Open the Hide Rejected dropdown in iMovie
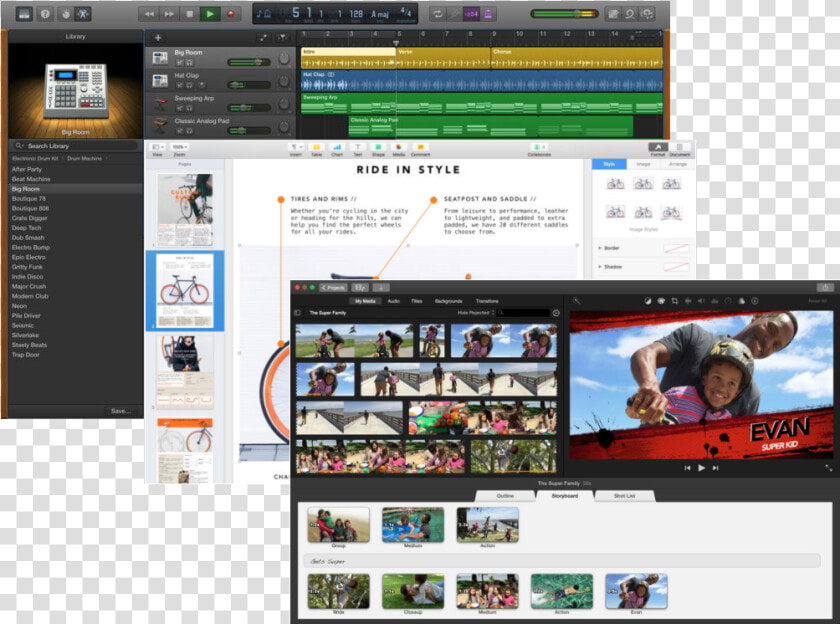This screenshot has height=624, width=840. click(x=476, y=313)
